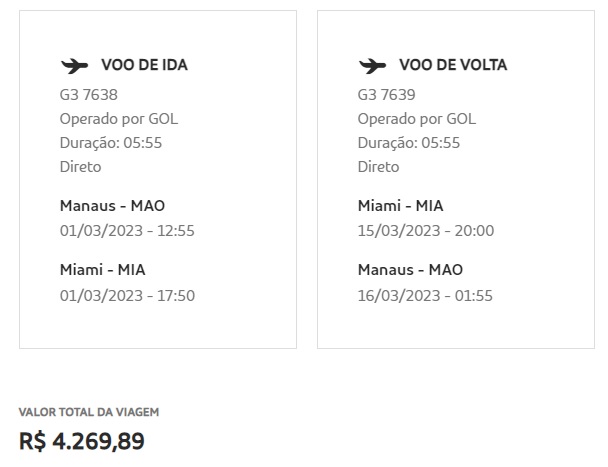Click departure time 01/03/2023 - 12:55
The image size is (608, 467).
pyautogui.click(x=127, y=231)
